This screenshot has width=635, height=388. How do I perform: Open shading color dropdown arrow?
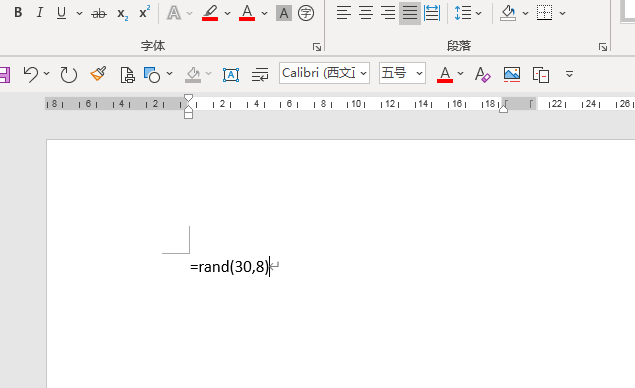(x=526, y=13)
